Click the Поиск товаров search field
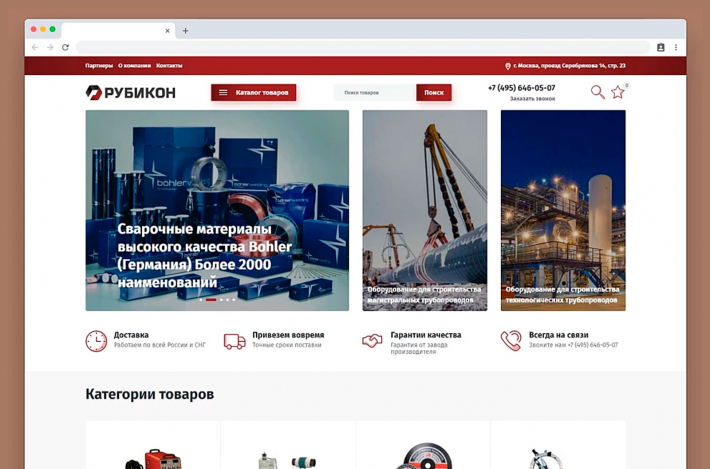The height and width of the screenshot is (469, 710). pos(374,93)
